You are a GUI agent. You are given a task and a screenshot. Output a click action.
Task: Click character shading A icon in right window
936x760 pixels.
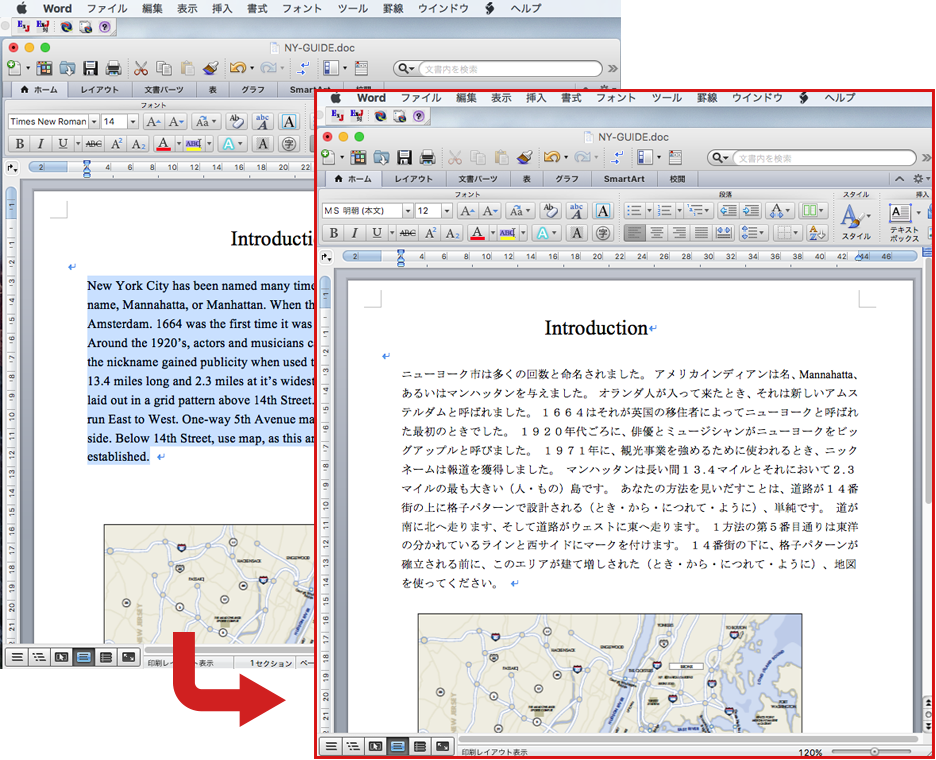point(577,233)
